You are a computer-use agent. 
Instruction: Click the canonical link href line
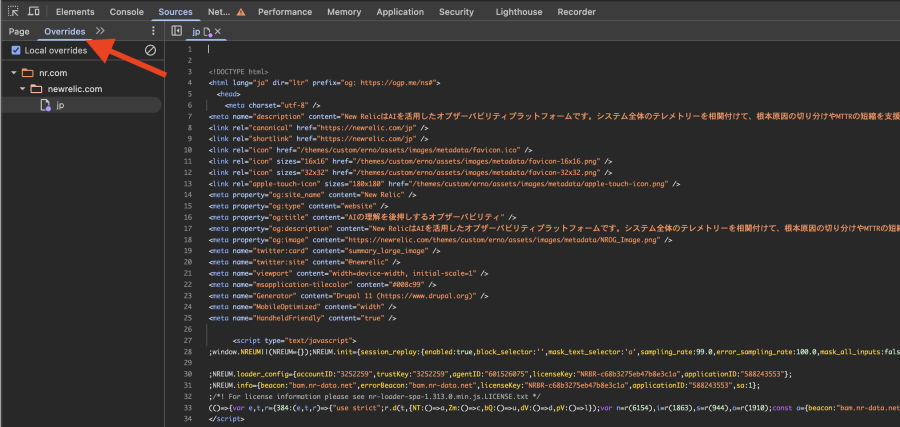point(319,128)
